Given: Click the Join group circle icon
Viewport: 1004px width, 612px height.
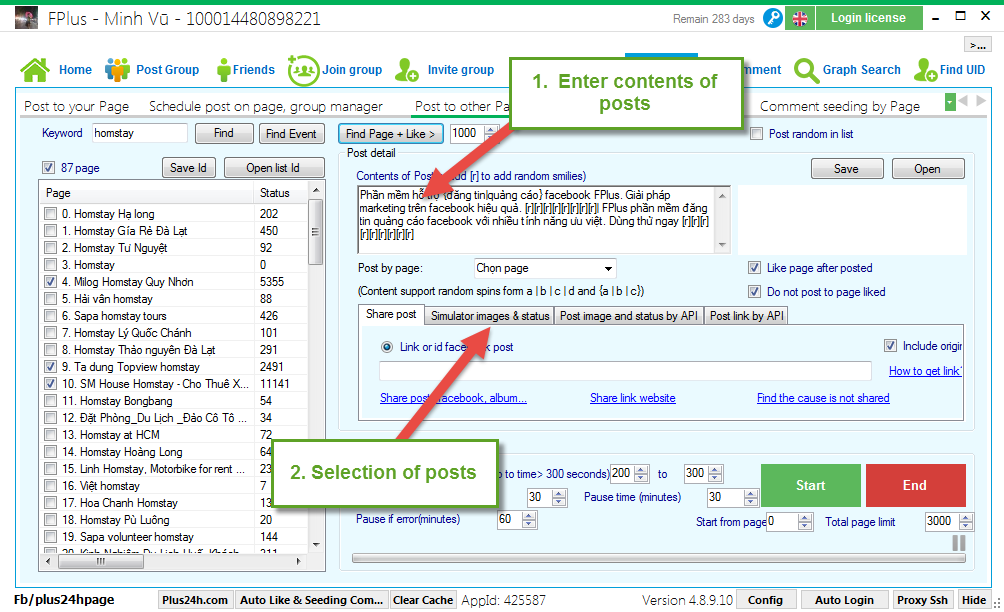Looking at the screenshot, I should [303, 70].
